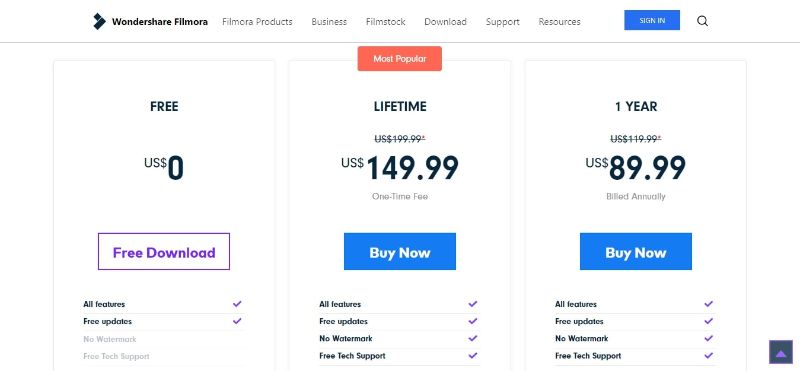The width and height of the screenshot is (800, 371).
Task: Open the Filmora Products menu
Action: (x=257, y=21)
